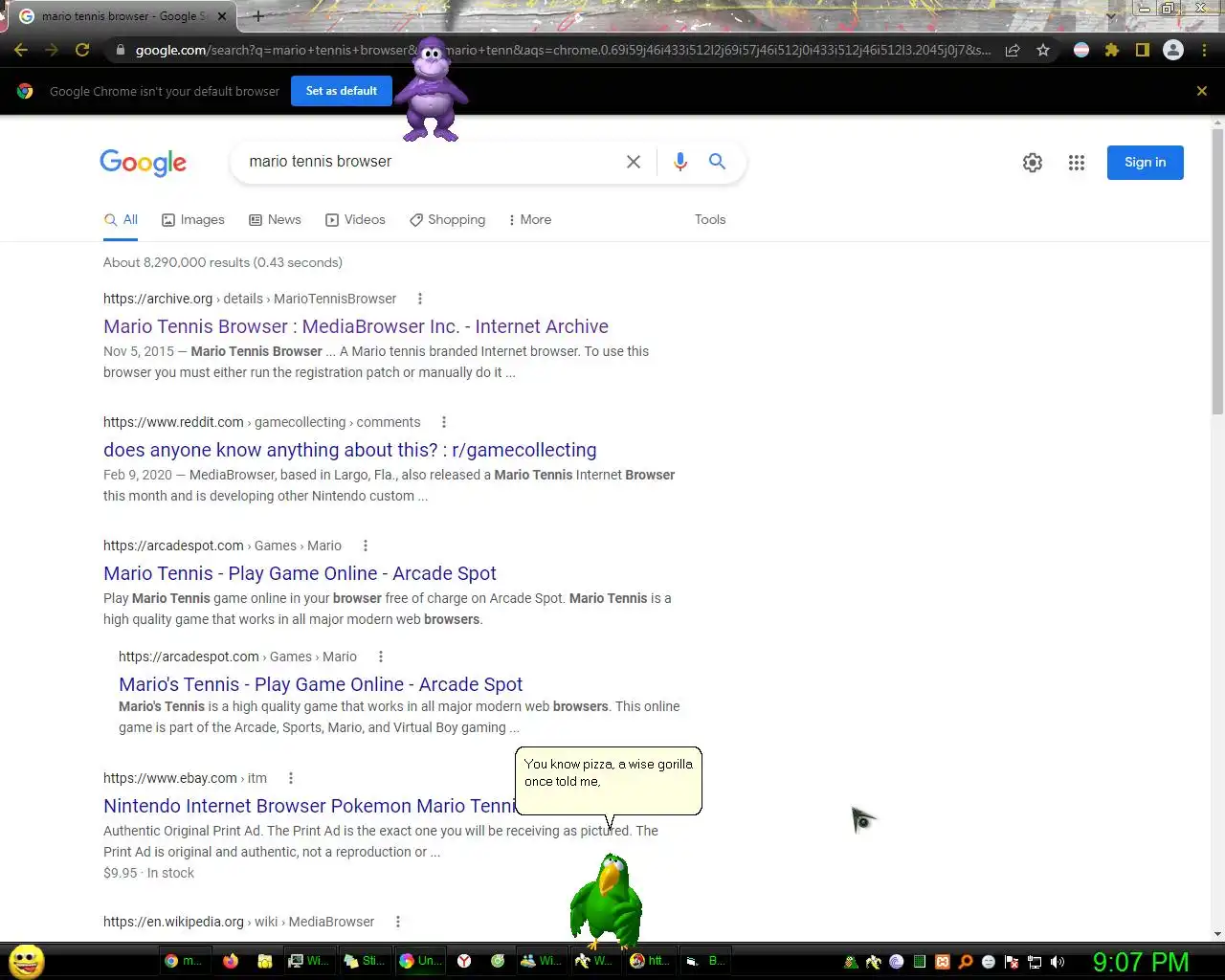The image size is (1225, 980).
Task: Dismiss the default browser notification bar
Action: pos(1202,91)
